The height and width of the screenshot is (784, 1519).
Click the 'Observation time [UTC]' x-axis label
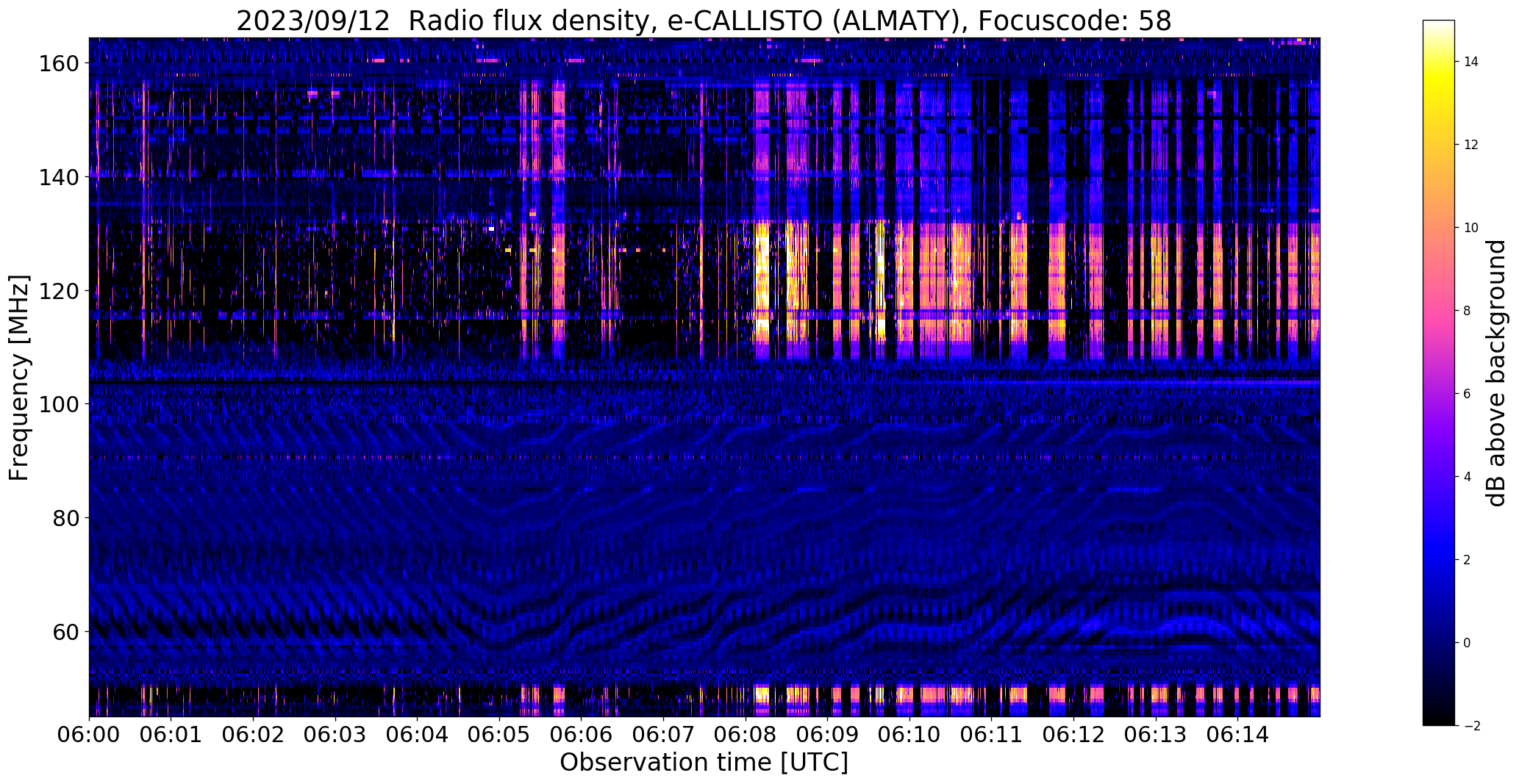click(704, 763)
